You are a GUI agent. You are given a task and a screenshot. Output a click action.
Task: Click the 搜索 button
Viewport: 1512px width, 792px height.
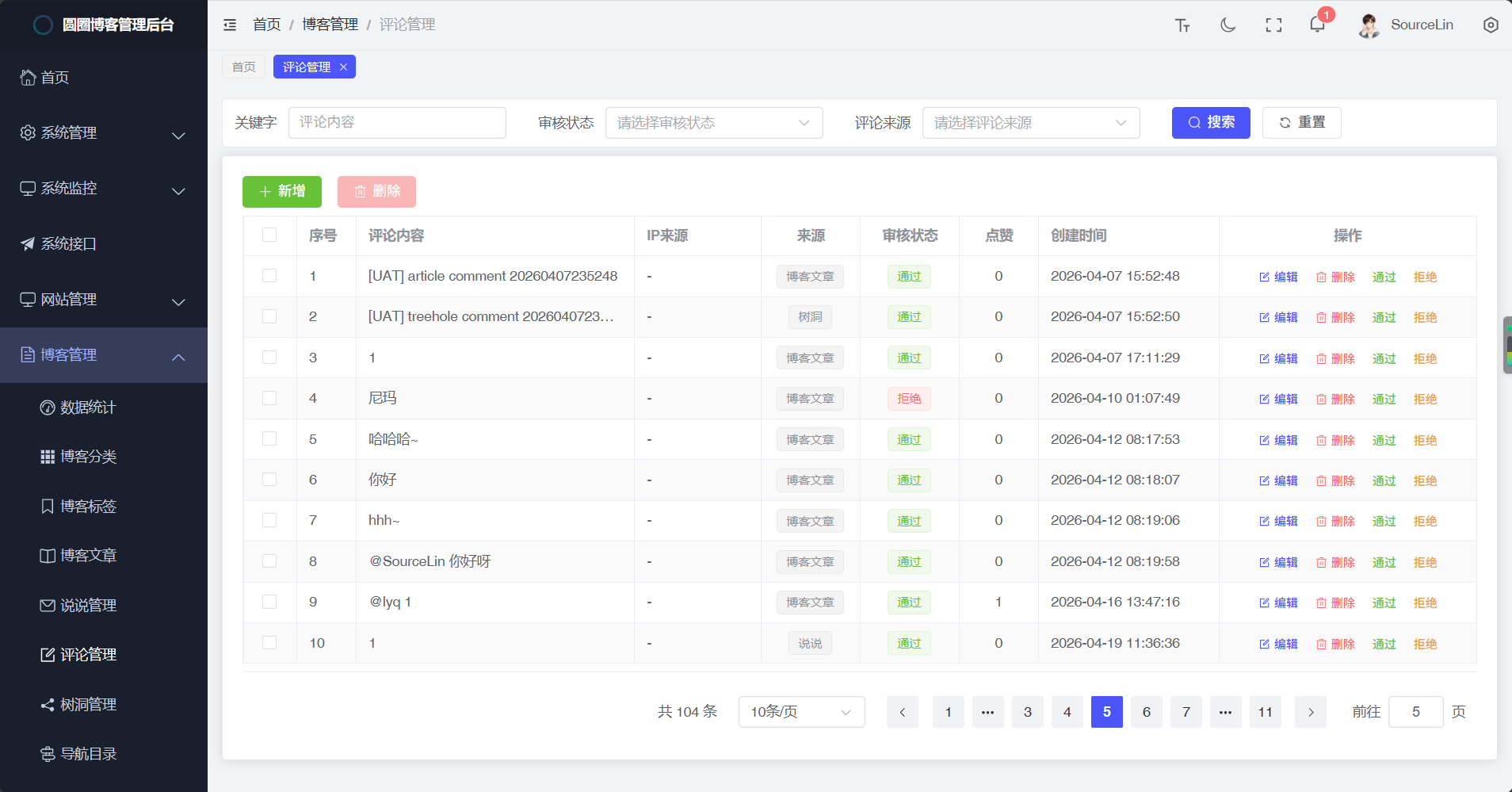click(1211, 123)
